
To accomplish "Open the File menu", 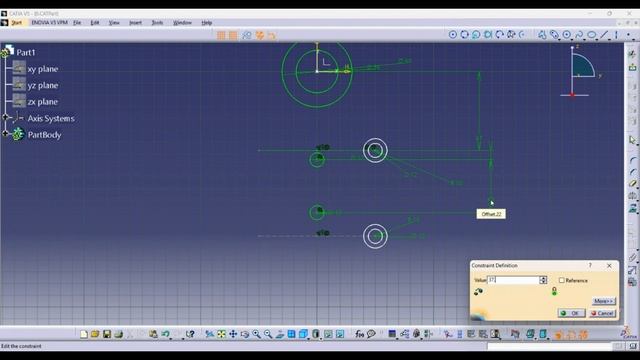I will (77, 22).
